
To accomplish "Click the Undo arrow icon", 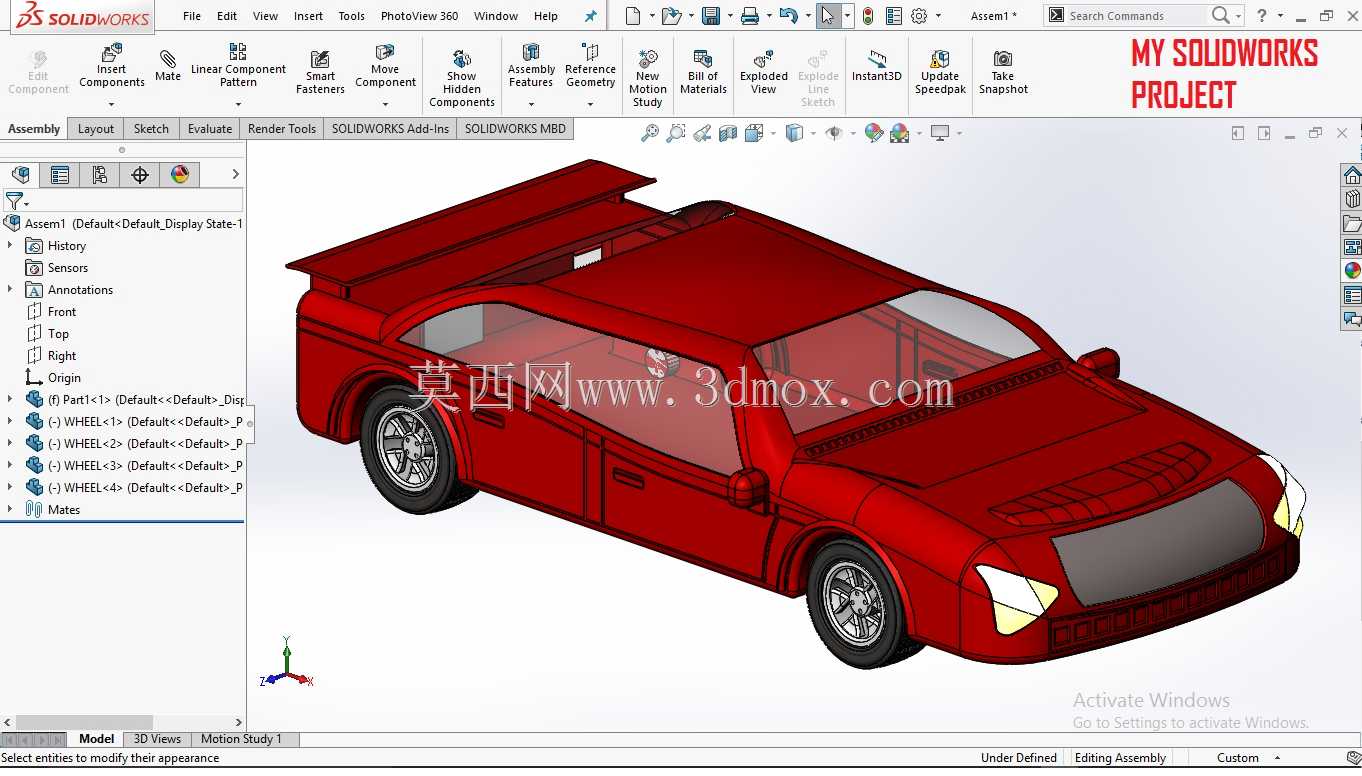I will [x=788, y=16].
